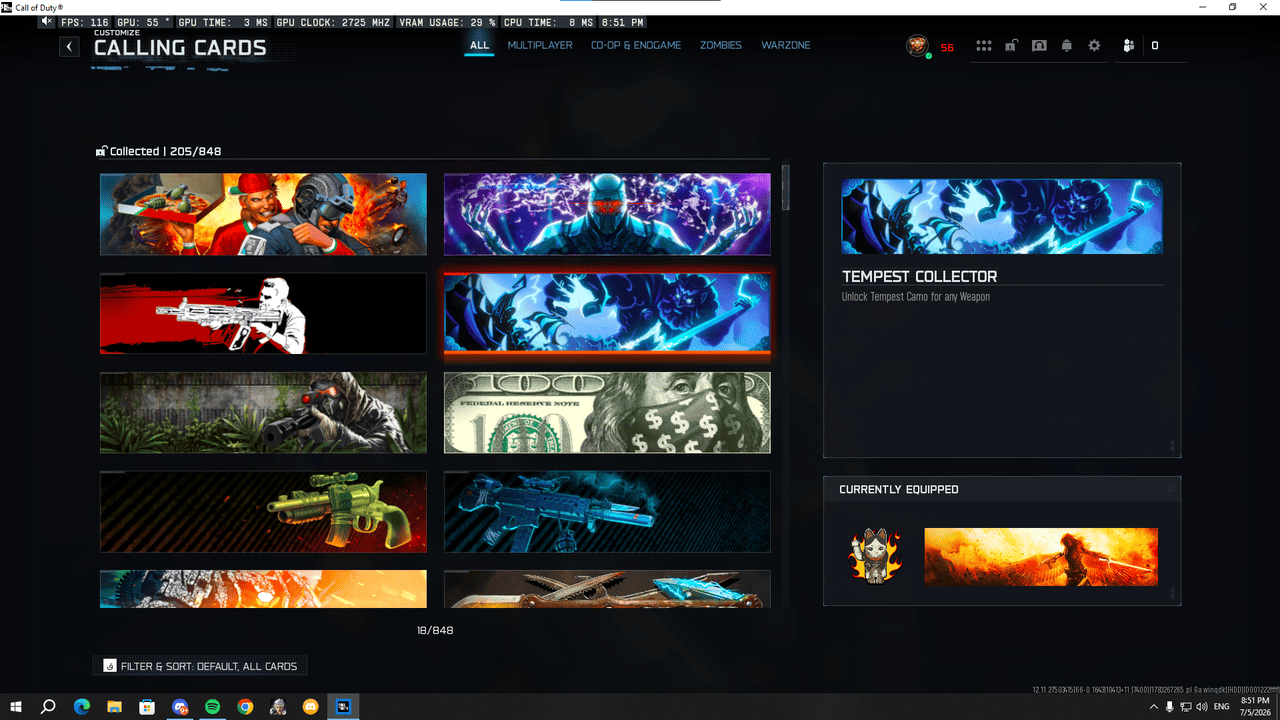Select the bronze and blue blade card
The height and width of the screenshot is (720, 1280).
pyautogui.click(x=607, y=589)
